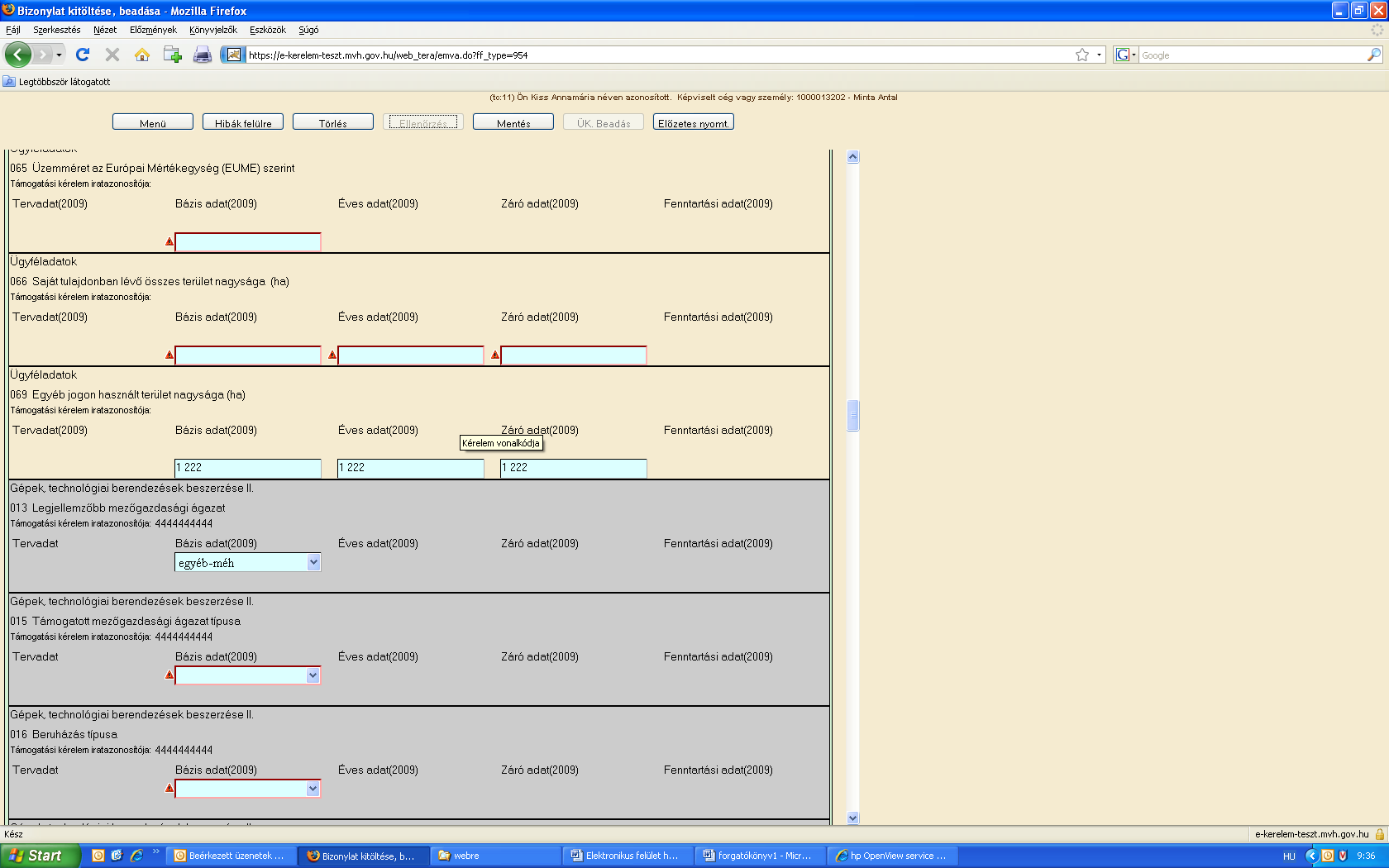1389x868 pixels.
Task: Open the Előzmények menu
Action: [153, 30]
